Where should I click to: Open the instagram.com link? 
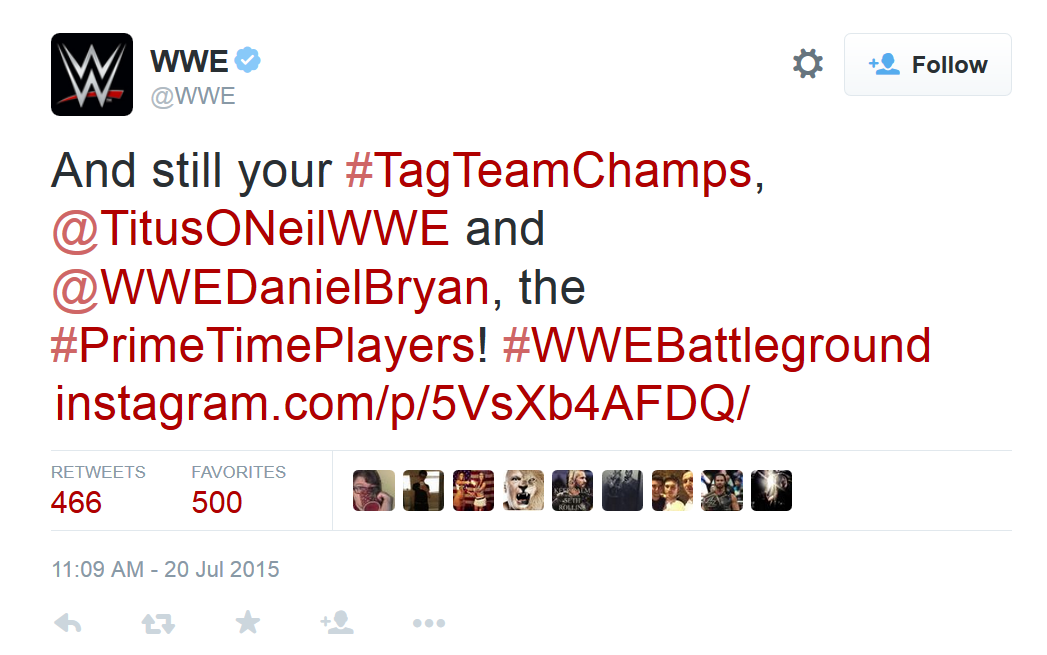401,403
